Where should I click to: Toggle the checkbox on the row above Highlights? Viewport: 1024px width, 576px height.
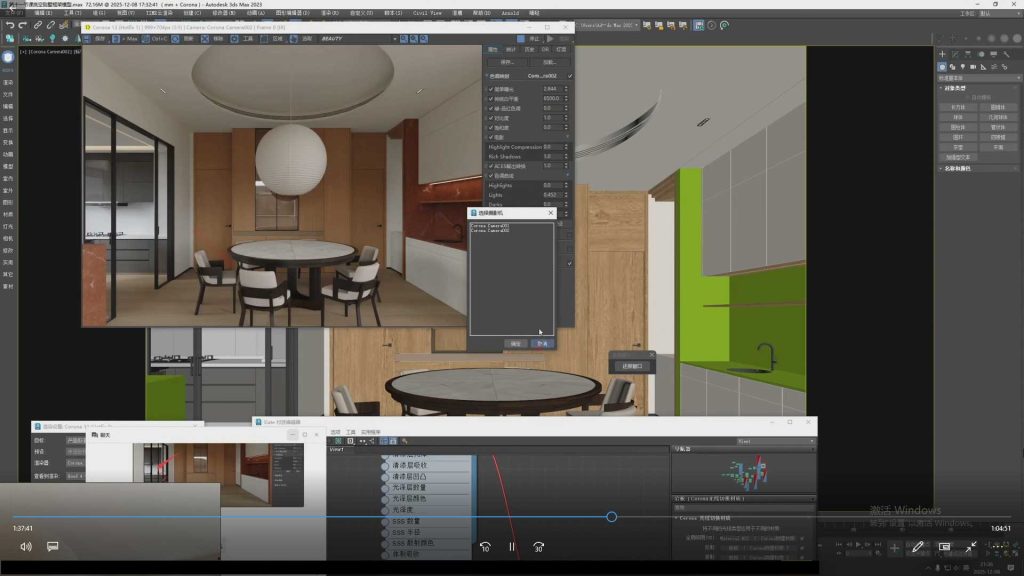click(491, 176)
